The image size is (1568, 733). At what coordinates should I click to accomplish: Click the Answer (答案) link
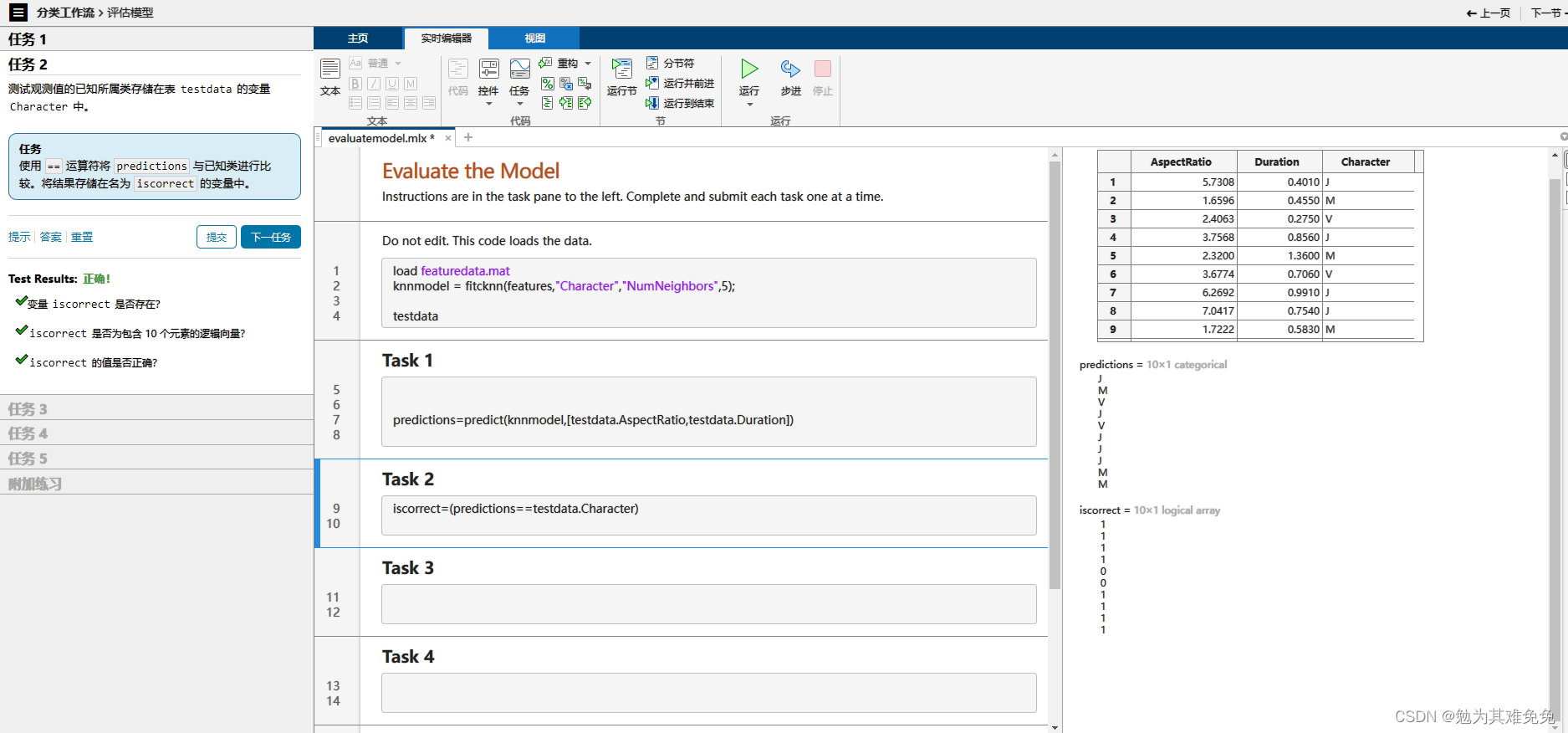tap(51, 237)
